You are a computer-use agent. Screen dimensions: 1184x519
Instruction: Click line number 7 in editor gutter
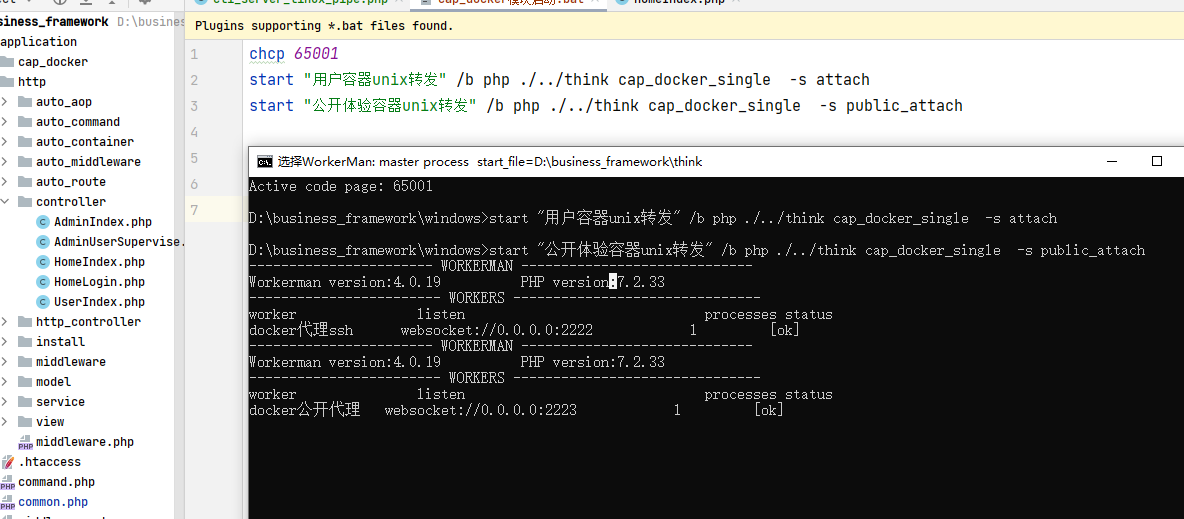[195, 209]
